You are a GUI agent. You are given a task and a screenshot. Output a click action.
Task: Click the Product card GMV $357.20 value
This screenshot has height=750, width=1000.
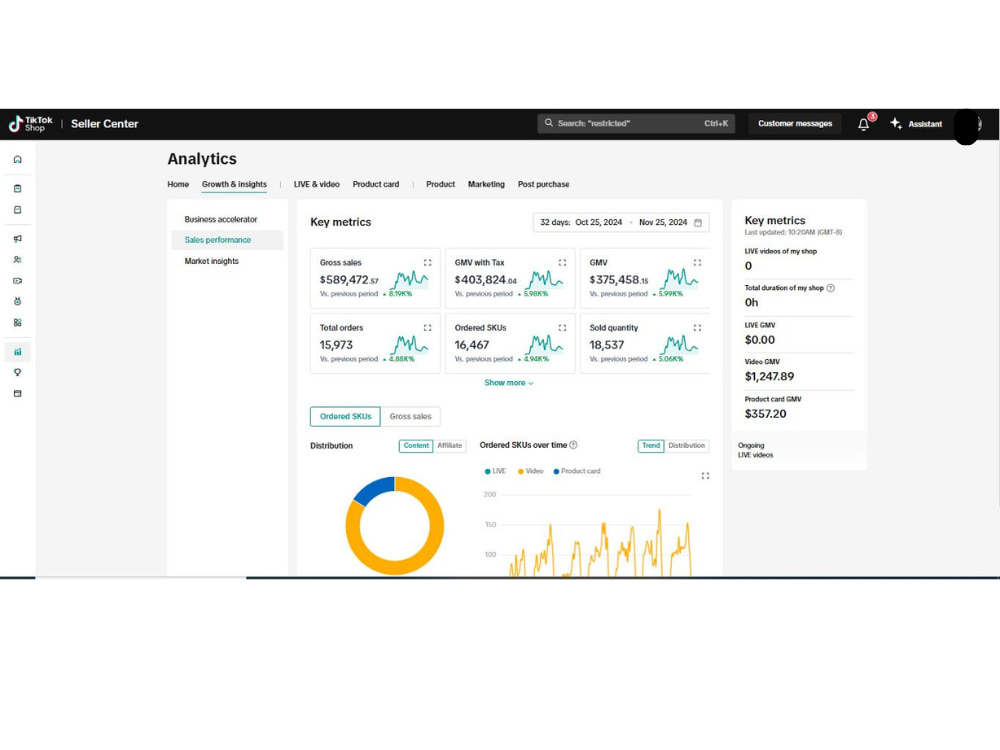pyautogui.click(x=765, y=414)
